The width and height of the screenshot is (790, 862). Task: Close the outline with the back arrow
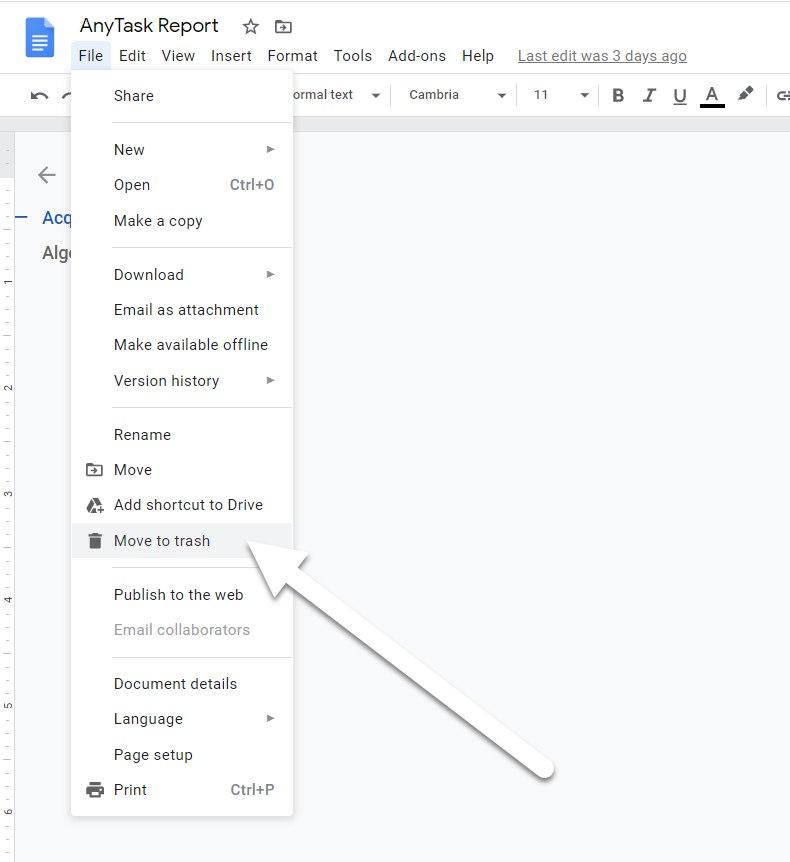pyautogui.click(x=47, y=175)
